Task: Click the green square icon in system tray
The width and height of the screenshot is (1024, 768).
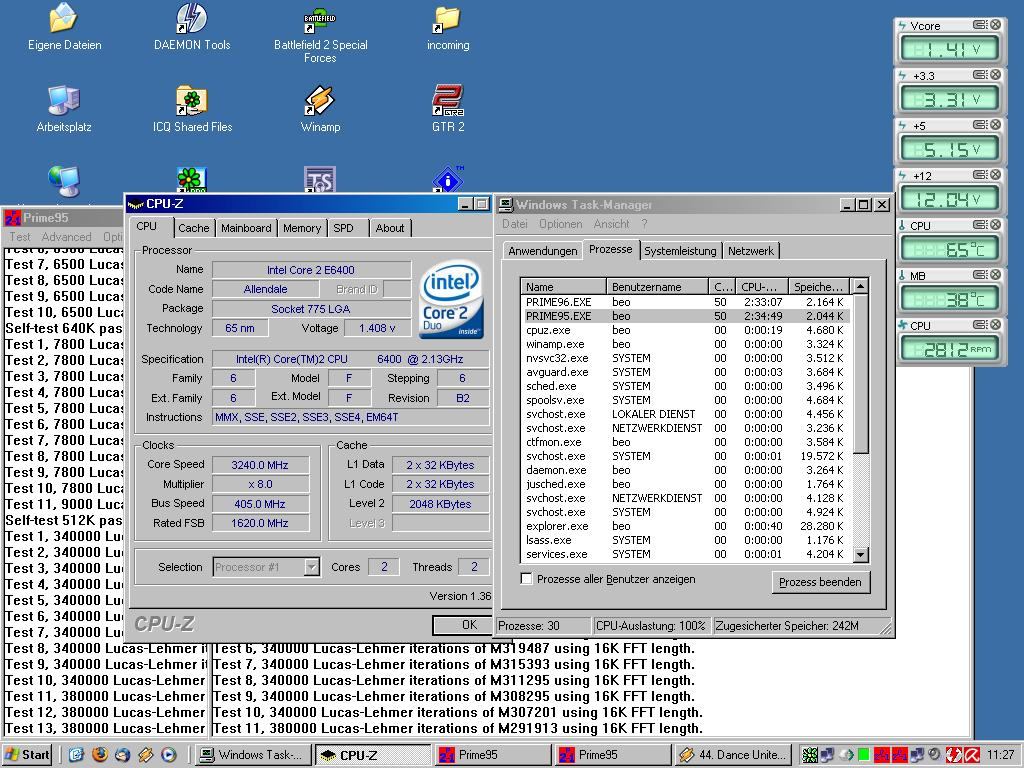Action: tap(863, 755)
